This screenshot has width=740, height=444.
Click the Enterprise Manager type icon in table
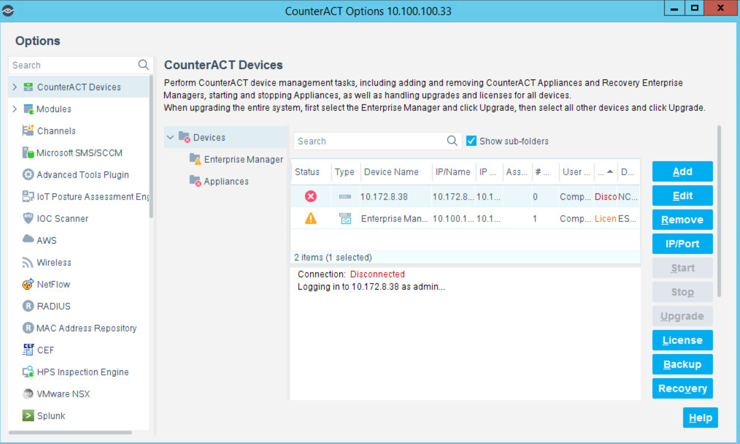click(x=345, y=218)
